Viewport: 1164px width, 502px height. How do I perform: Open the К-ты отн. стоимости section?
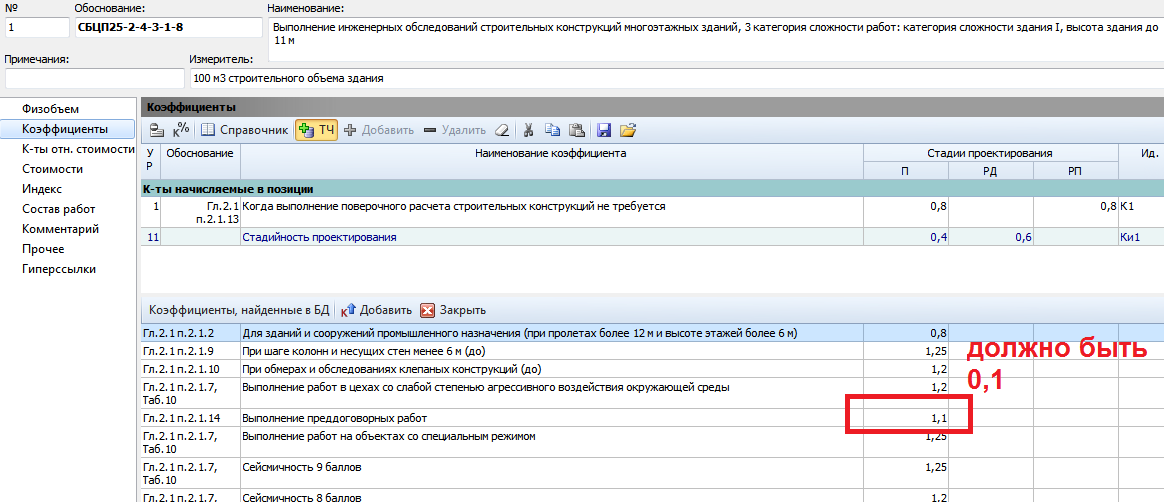78,149
